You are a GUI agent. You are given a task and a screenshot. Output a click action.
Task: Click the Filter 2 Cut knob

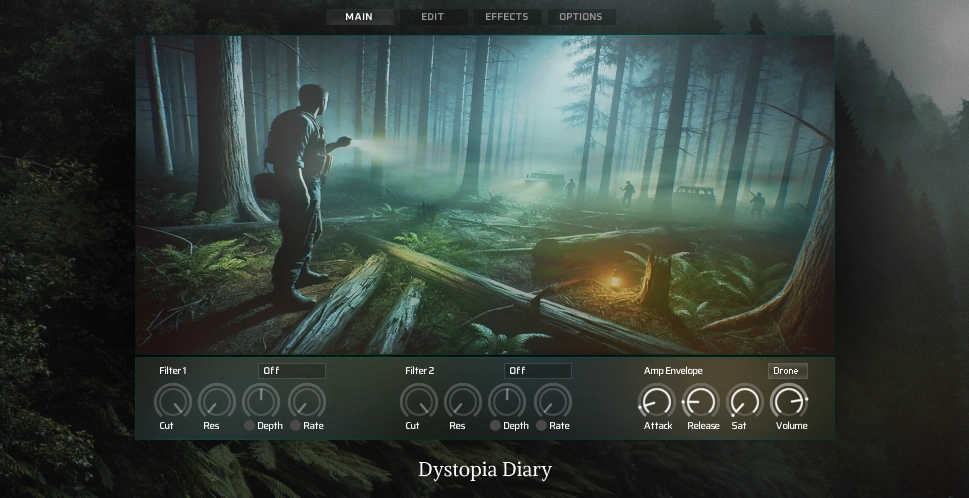418,402
